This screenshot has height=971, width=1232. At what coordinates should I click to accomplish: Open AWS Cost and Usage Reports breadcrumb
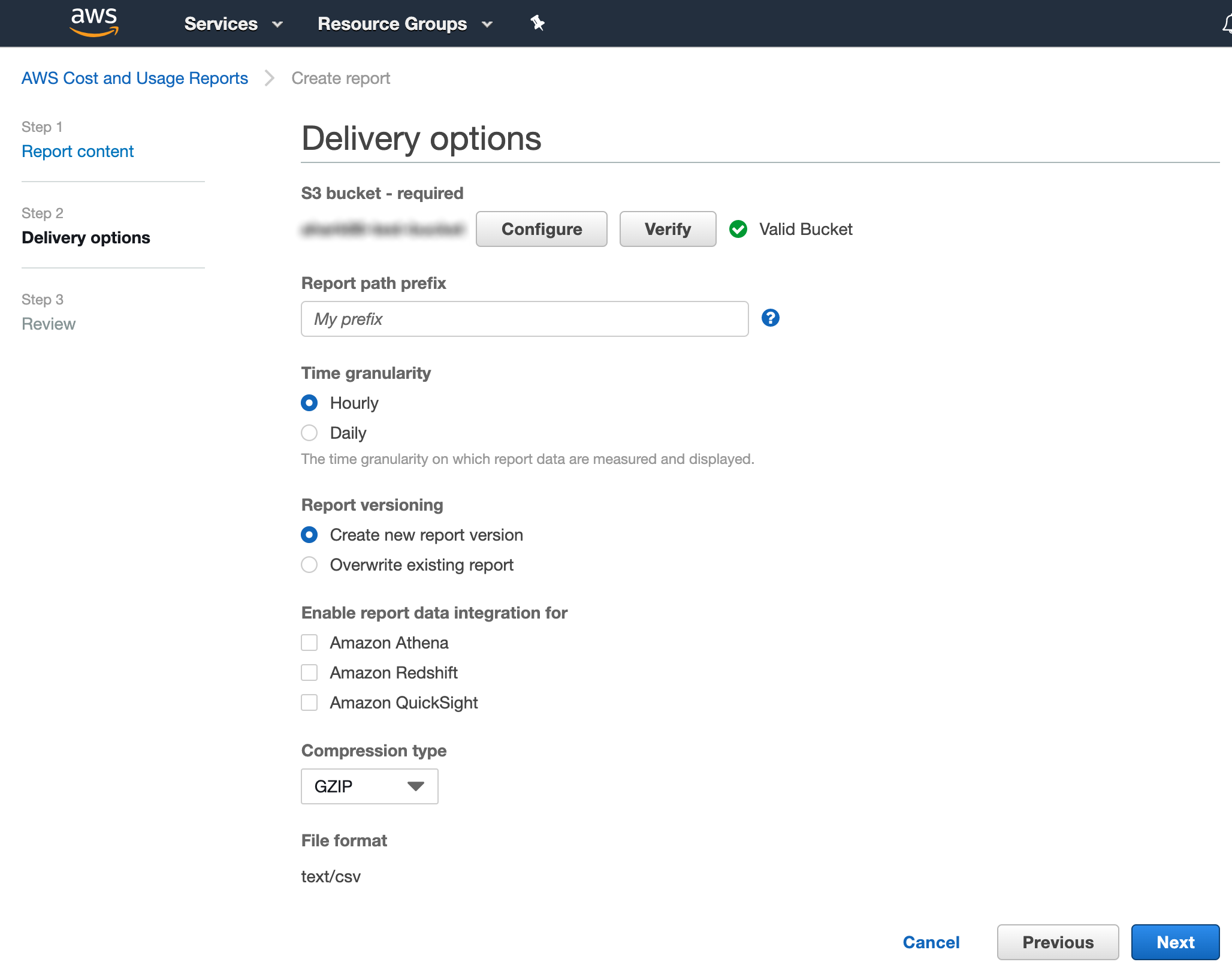pyautogui.click(x=134, y=78)
